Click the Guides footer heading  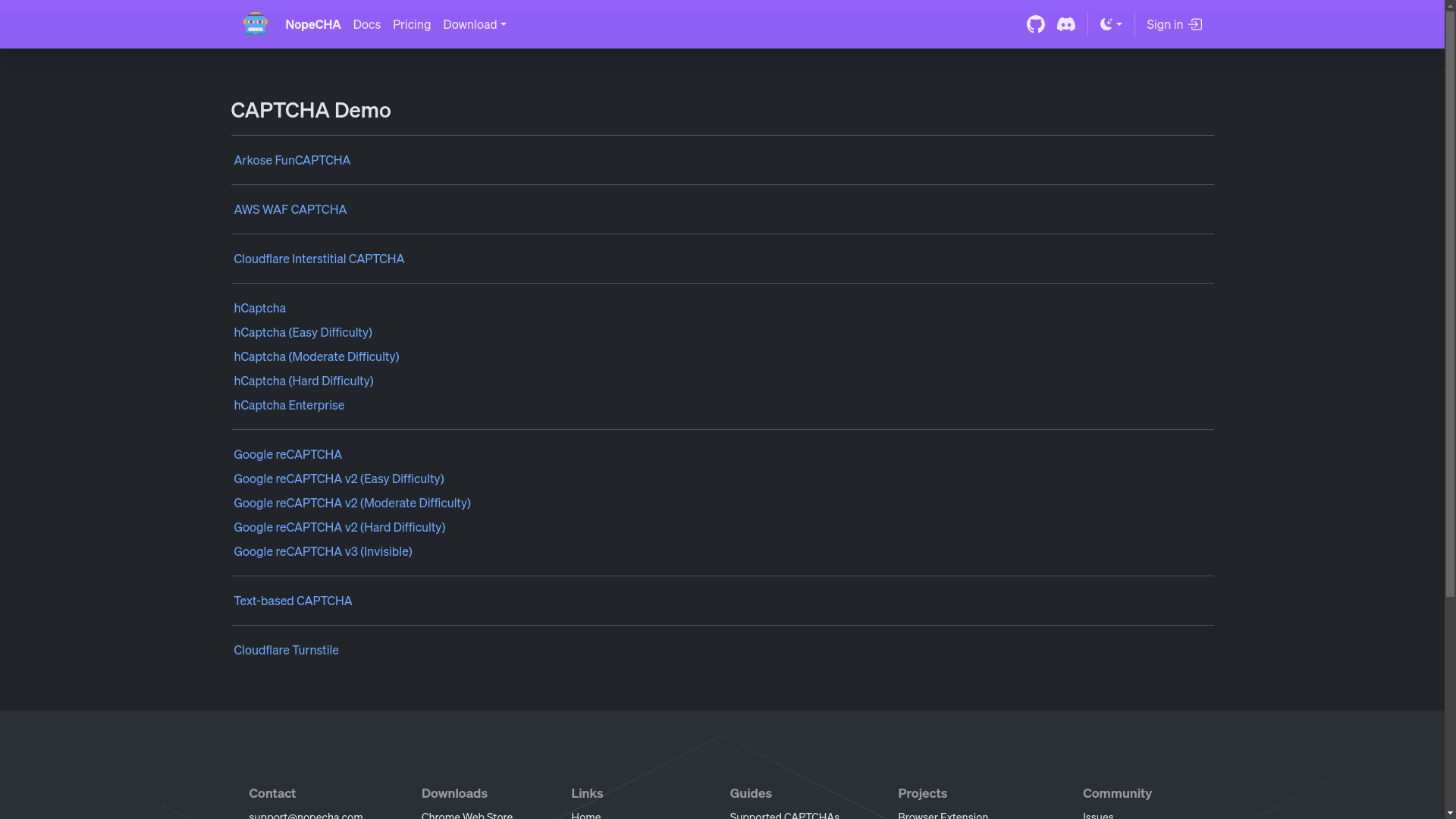click(x=751, y=793)
